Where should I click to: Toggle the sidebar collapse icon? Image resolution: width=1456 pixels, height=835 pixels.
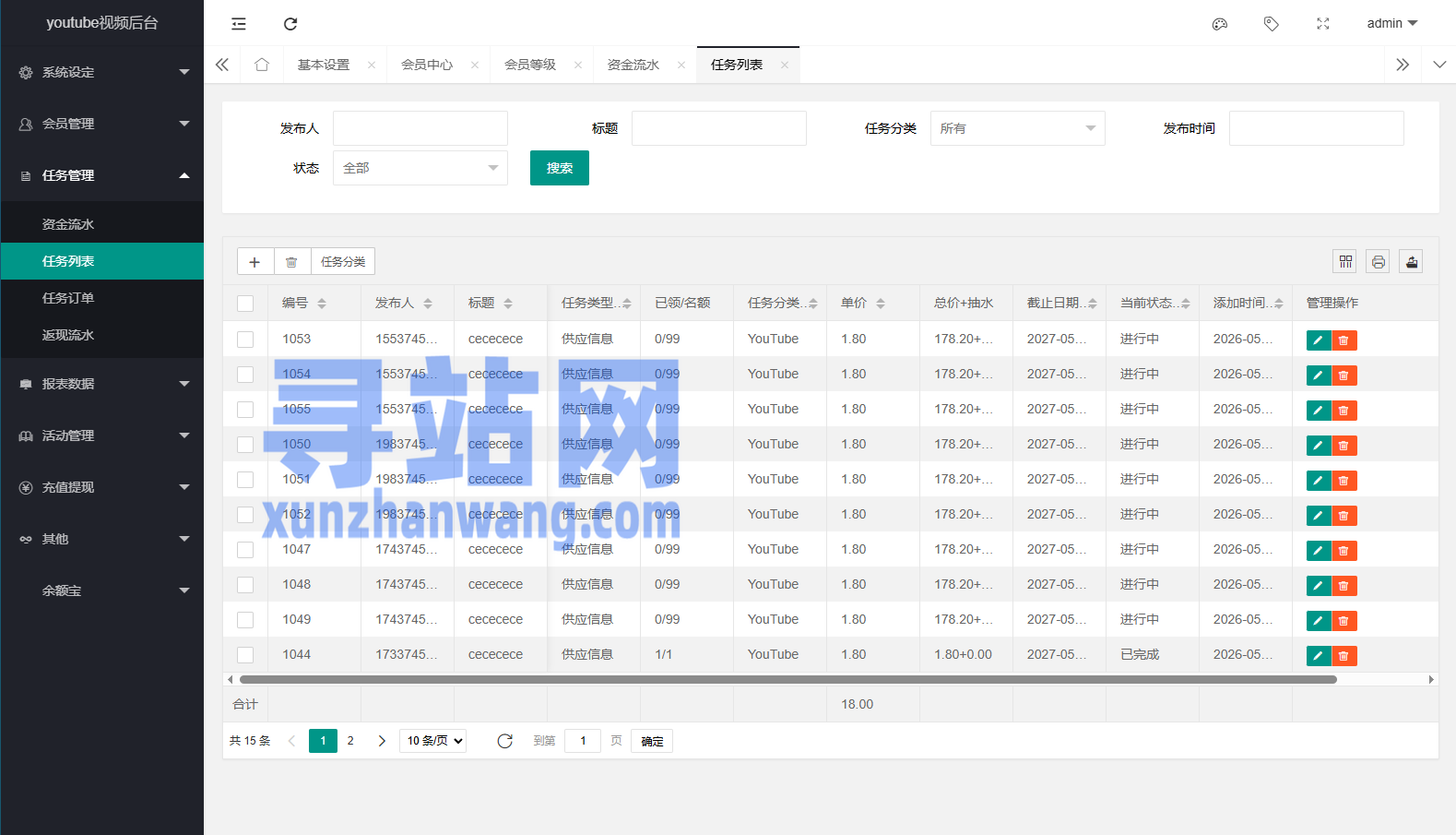point(239,24)
